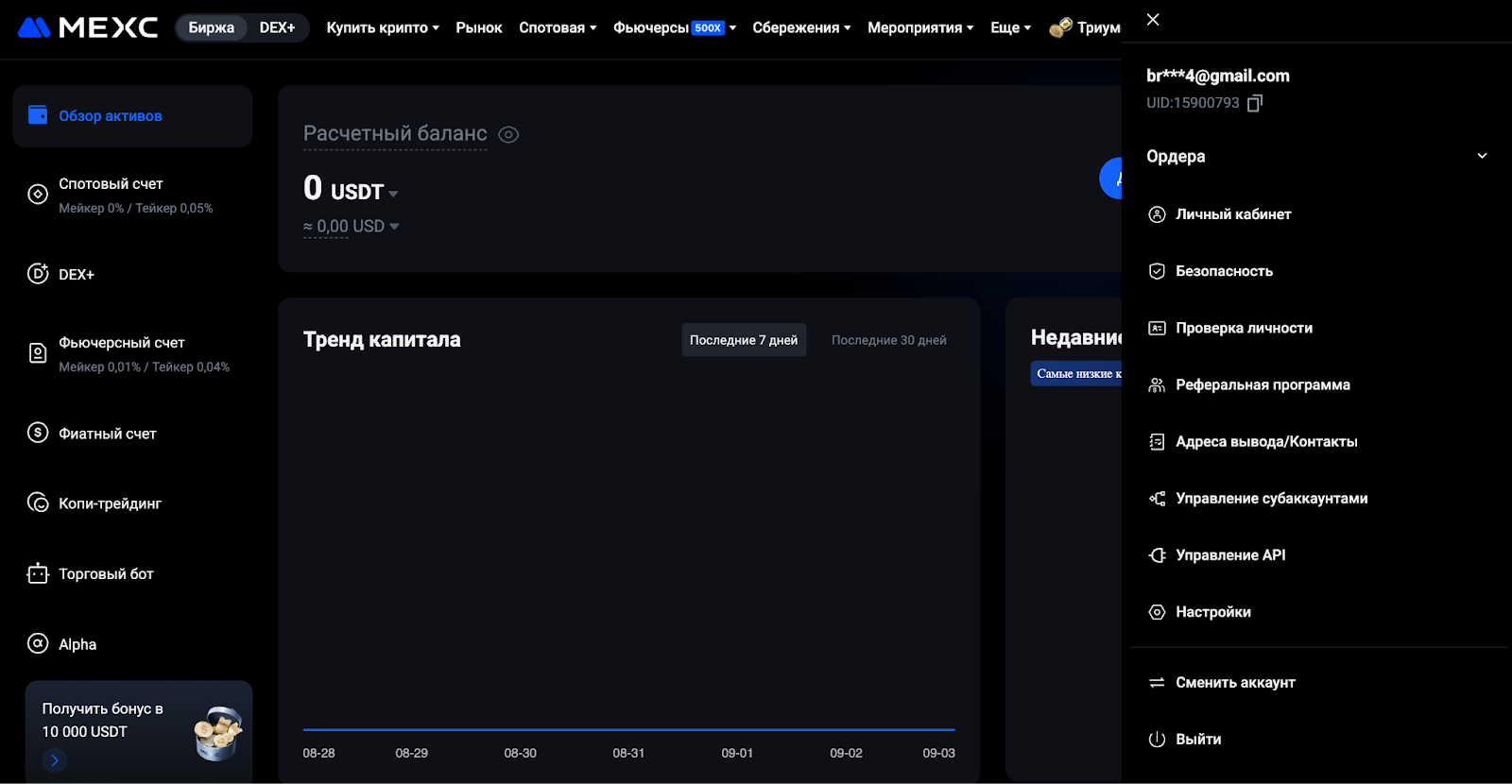Click the withdrawal address book icon
1512x784 pixels.
pyautogui.click(x=1157, y=441)
